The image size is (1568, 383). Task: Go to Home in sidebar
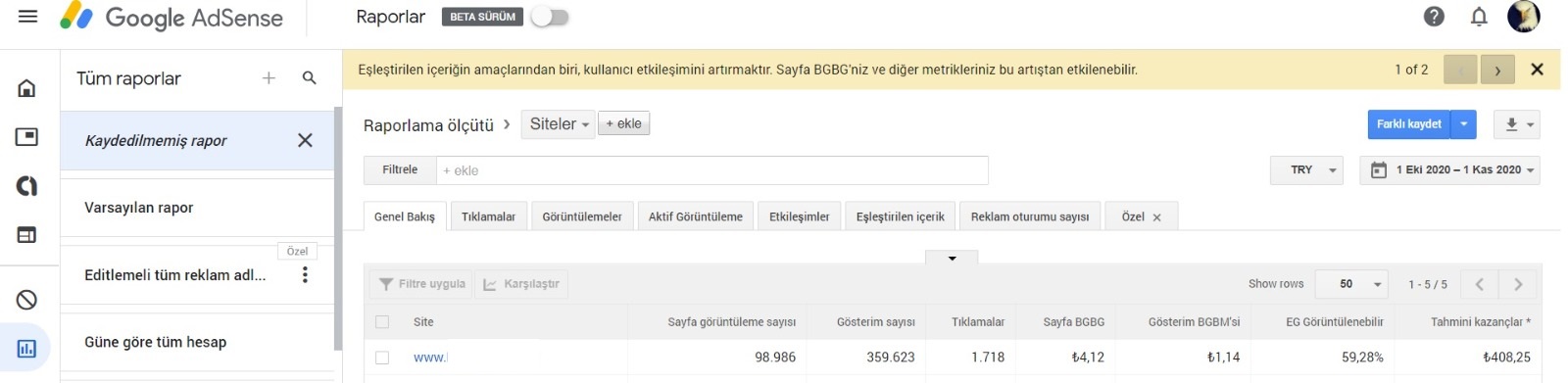(26, 88)
